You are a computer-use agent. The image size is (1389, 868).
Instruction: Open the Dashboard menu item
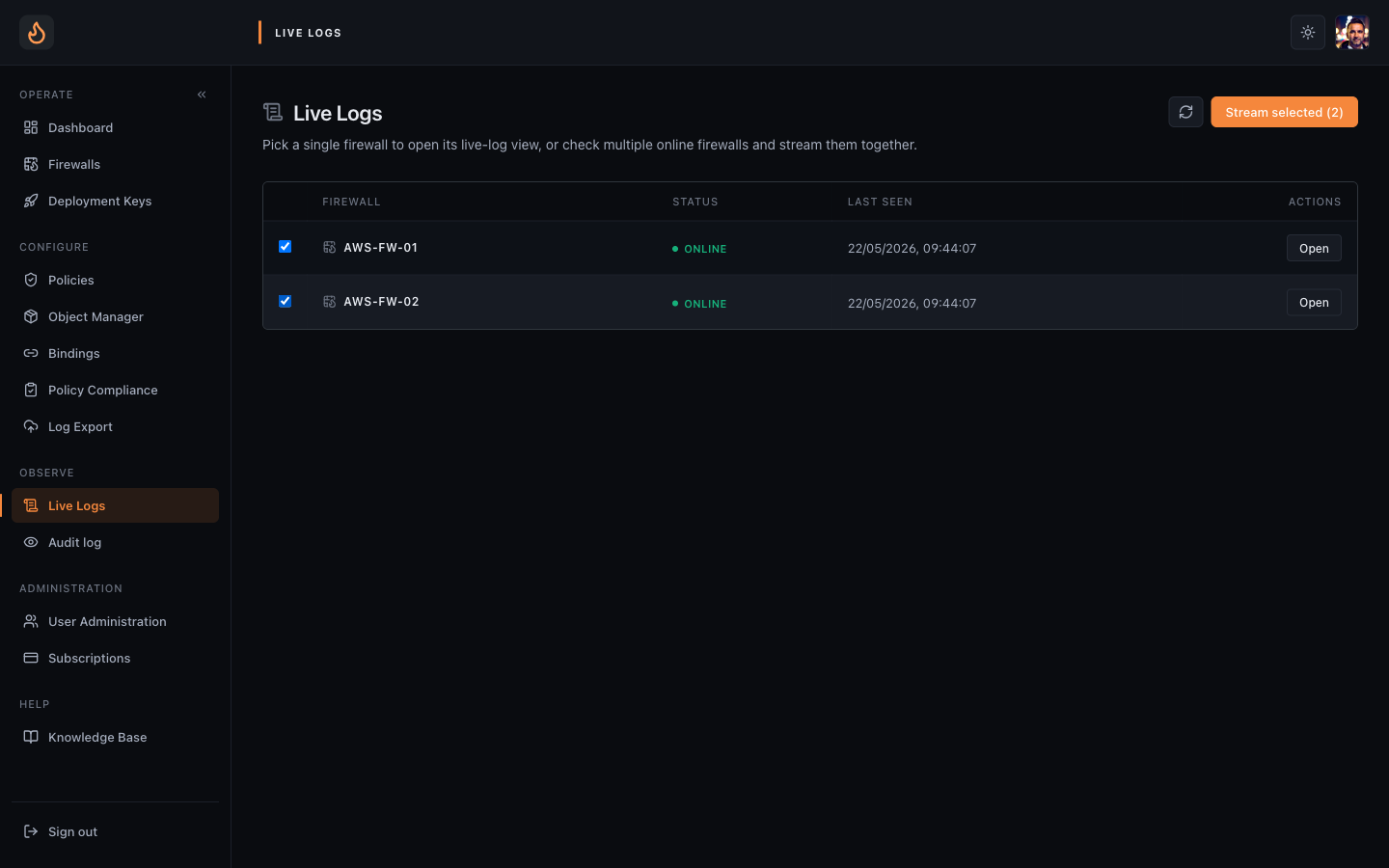pyautogui.click(x=115, y=127)
